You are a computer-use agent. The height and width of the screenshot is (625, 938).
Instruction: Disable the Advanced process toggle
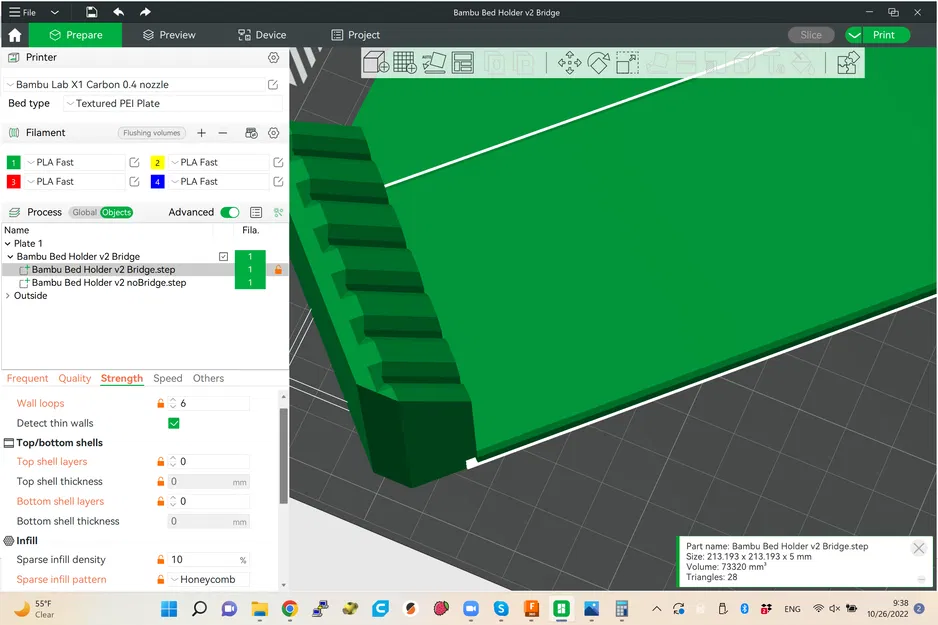(229, 212)
